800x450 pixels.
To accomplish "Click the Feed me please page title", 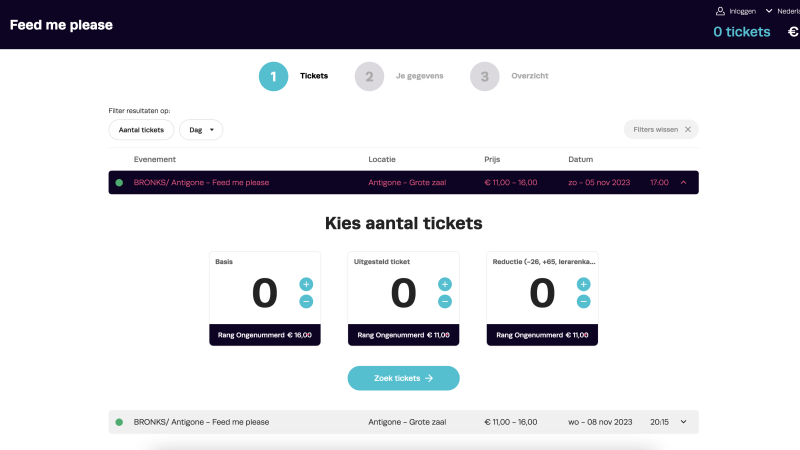I will coord(61,25).
